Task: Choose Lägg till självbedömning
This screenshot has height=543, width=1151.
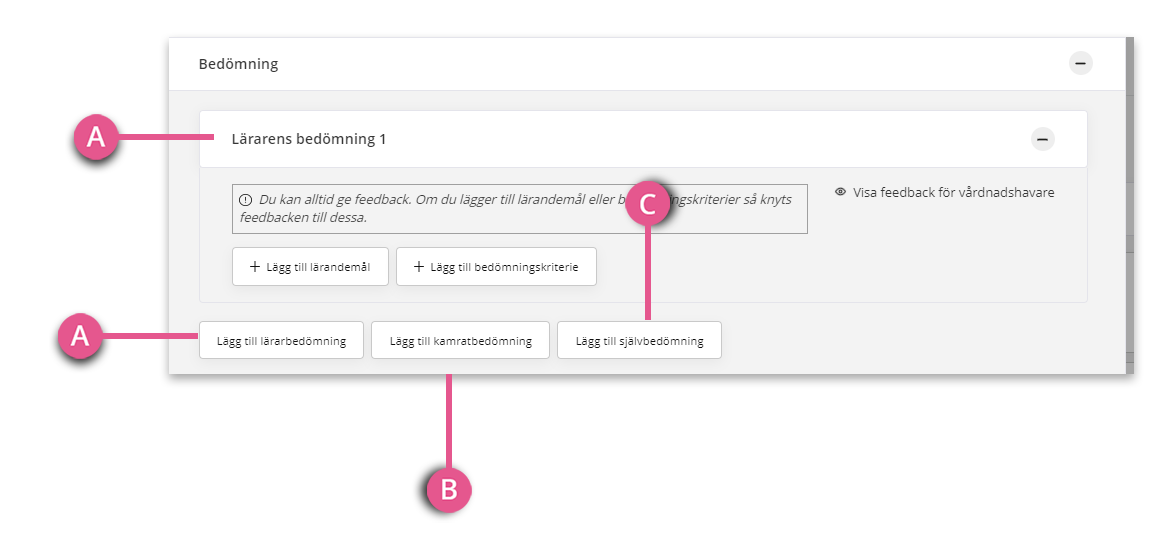Action: 639,340
